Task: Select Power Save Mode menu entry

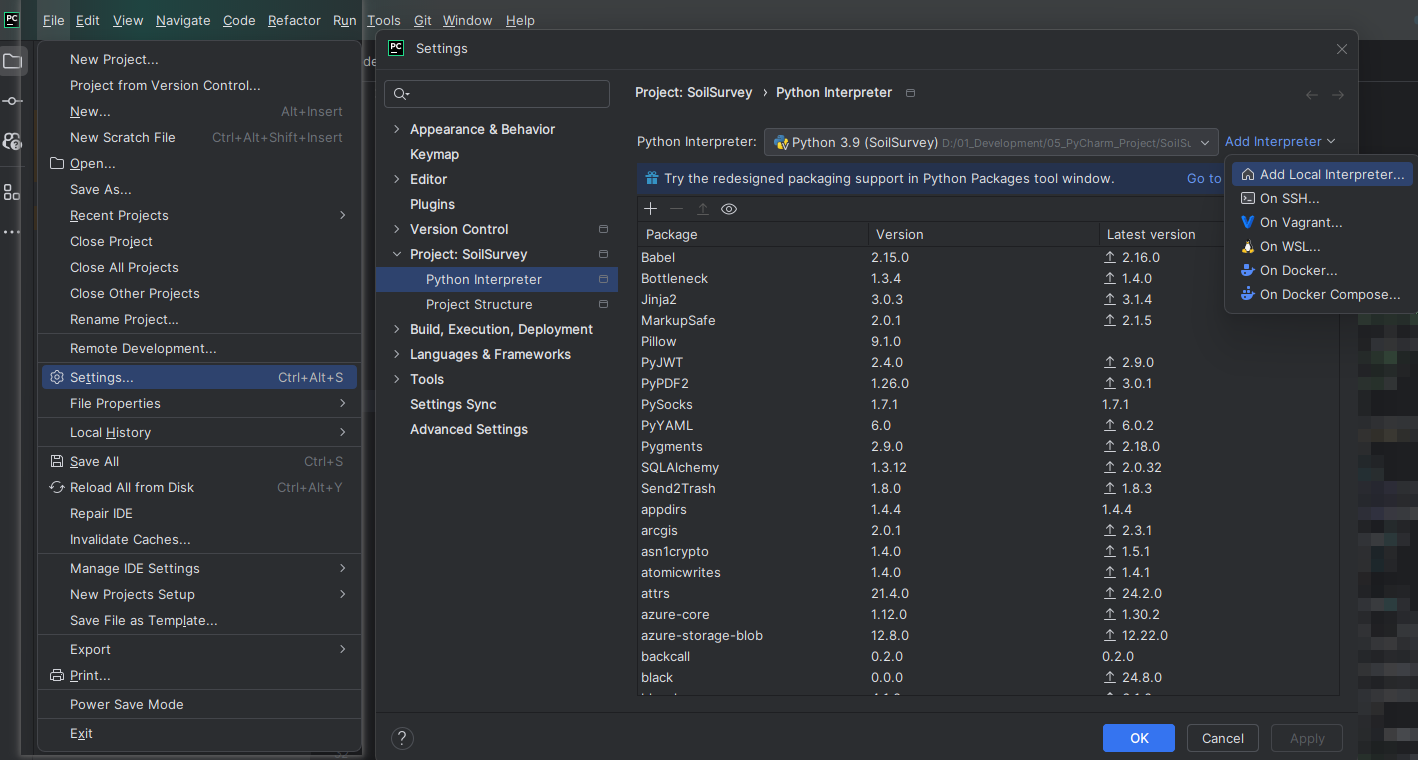Action: coord(199,704)
